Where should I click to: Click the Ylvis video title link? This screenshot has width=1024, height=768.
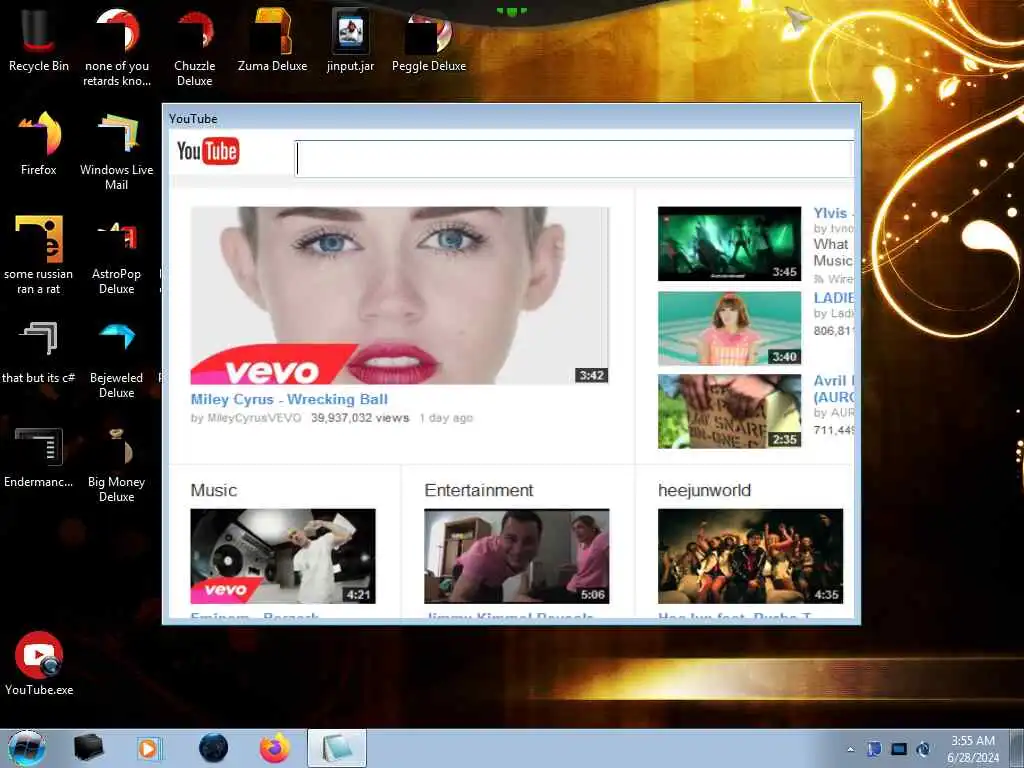833,213
